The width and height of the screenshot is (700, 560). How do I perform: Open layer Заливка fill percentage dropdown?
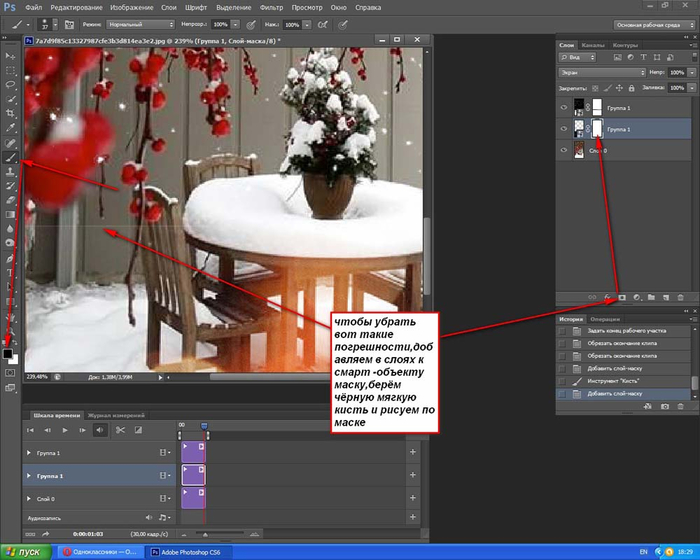coord(692,88)
